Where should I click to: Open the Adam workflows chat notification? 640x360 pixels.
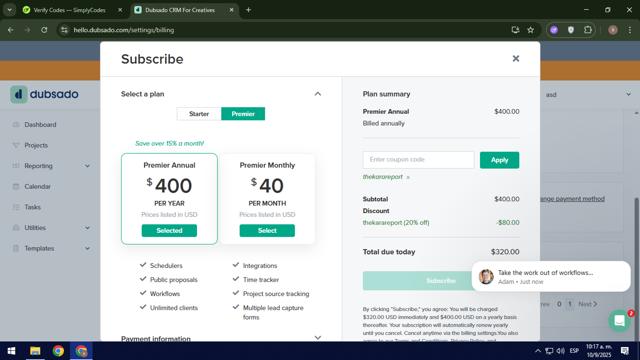pos(551,276)
